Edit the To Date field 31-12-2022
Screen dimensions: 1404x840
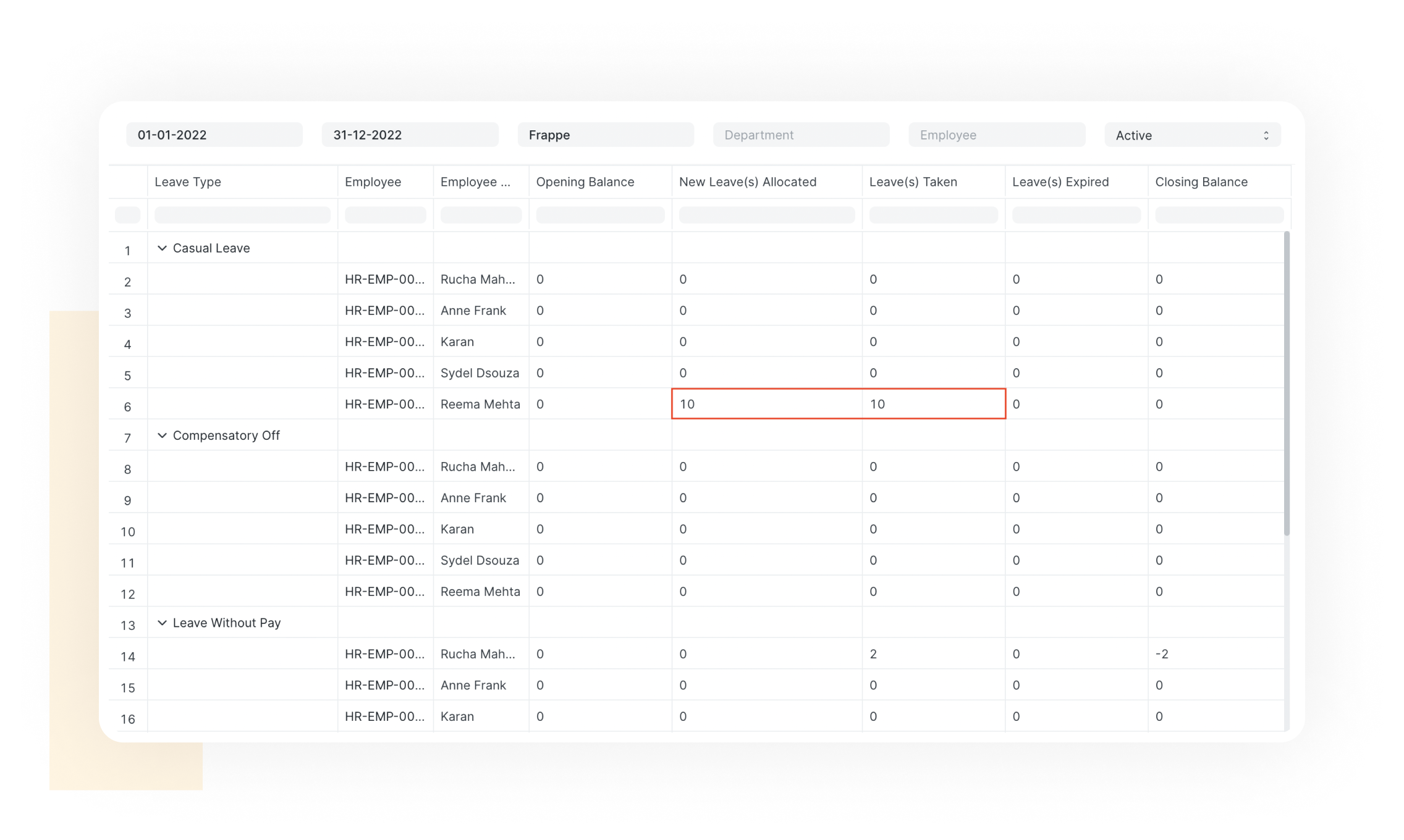point(410,135)
